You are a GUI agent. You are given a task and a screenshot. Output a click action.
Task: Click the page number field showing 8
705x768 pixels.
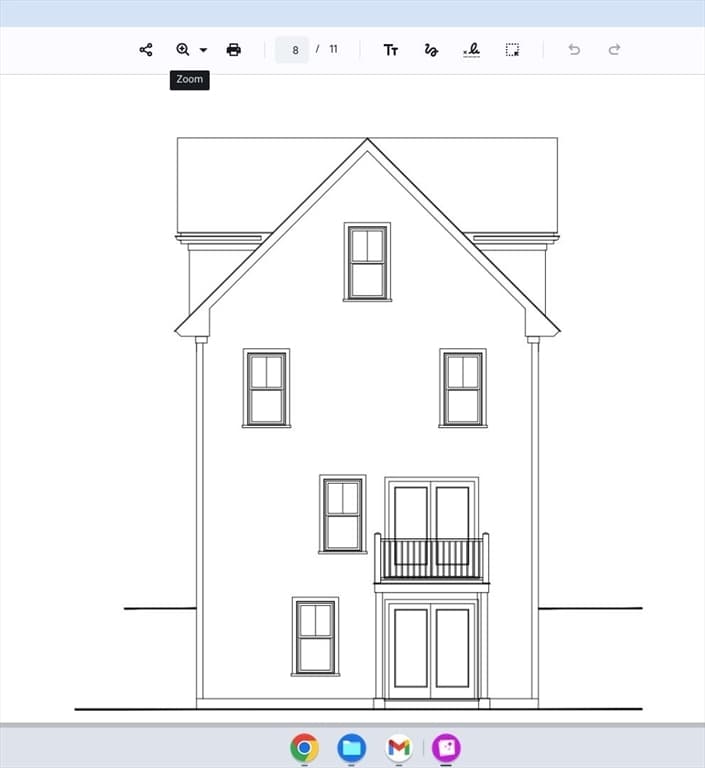(x=292, y=49)
